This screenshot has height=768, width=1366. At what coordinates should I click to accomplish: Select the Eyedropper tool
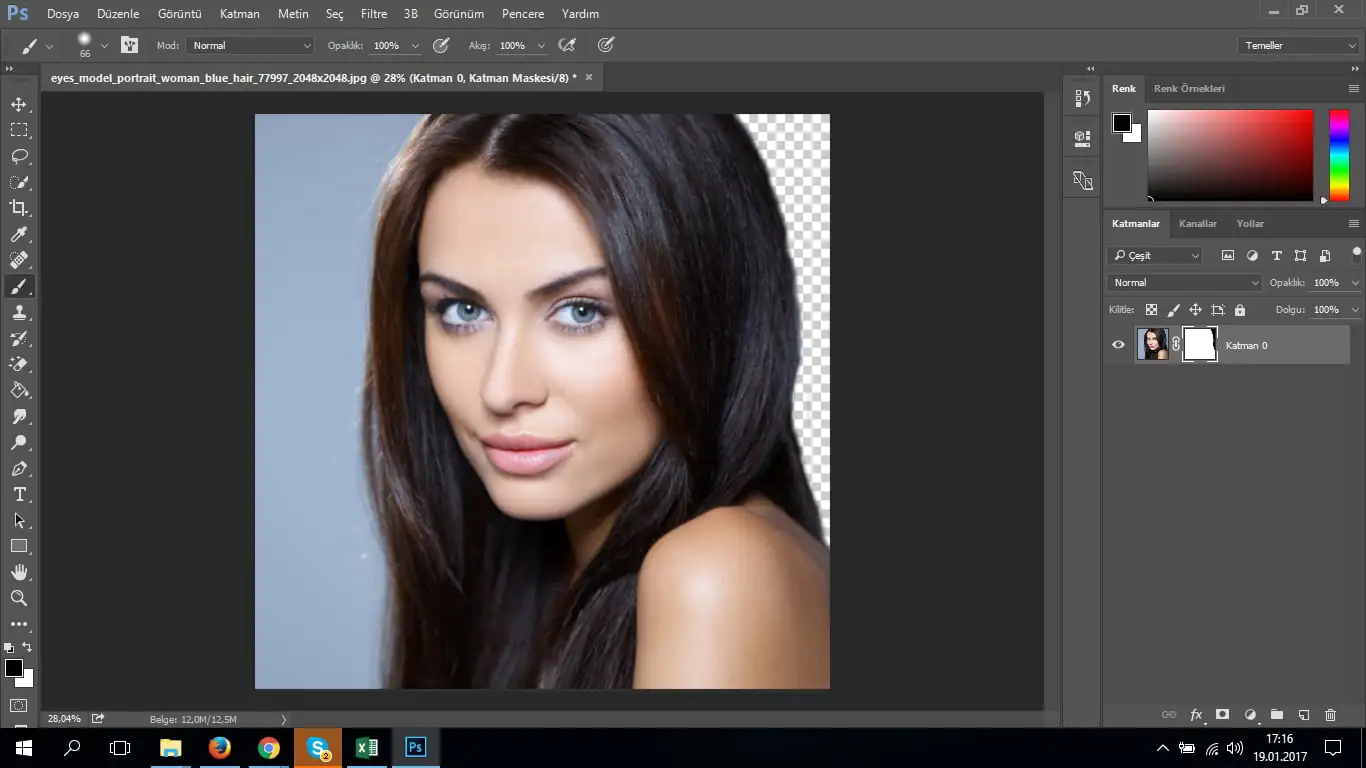pos(20,234)
